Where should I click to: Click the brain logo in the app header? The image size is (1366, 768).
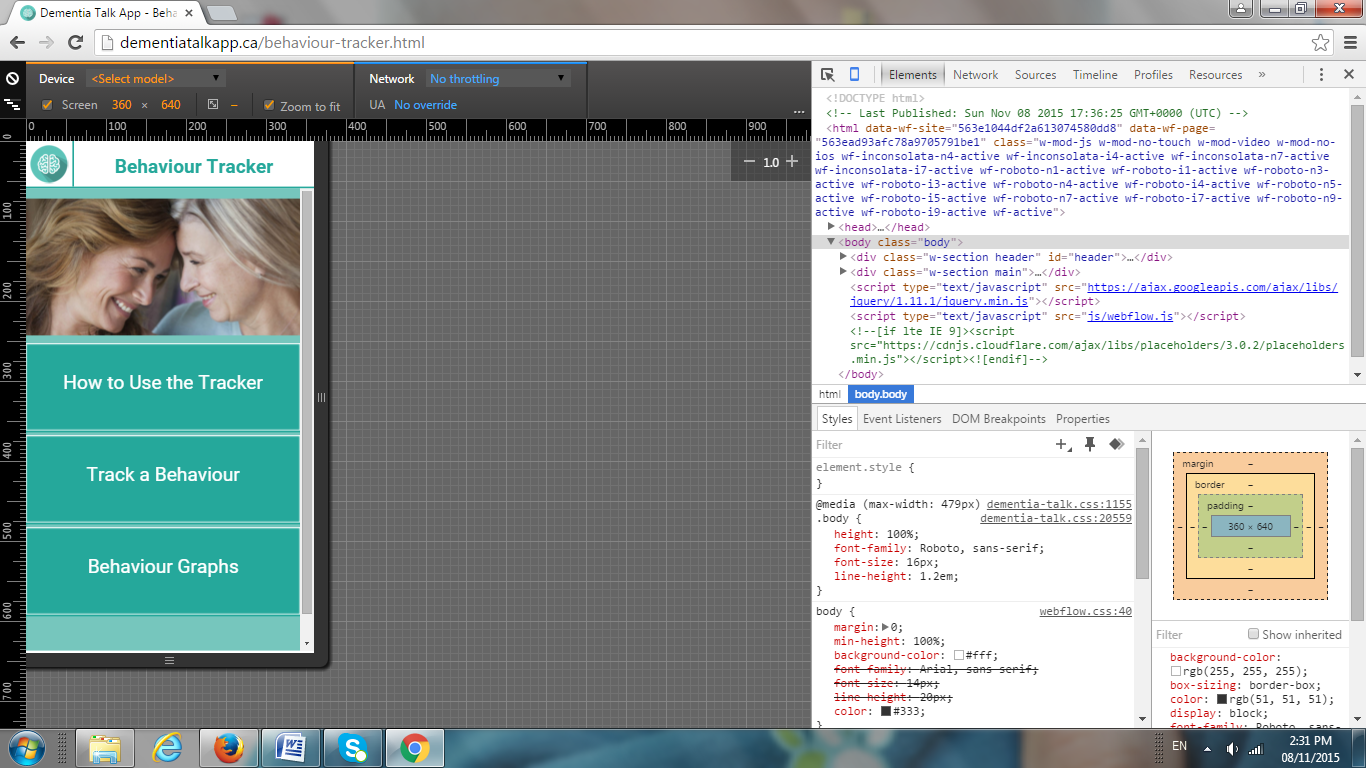[48, 165]
